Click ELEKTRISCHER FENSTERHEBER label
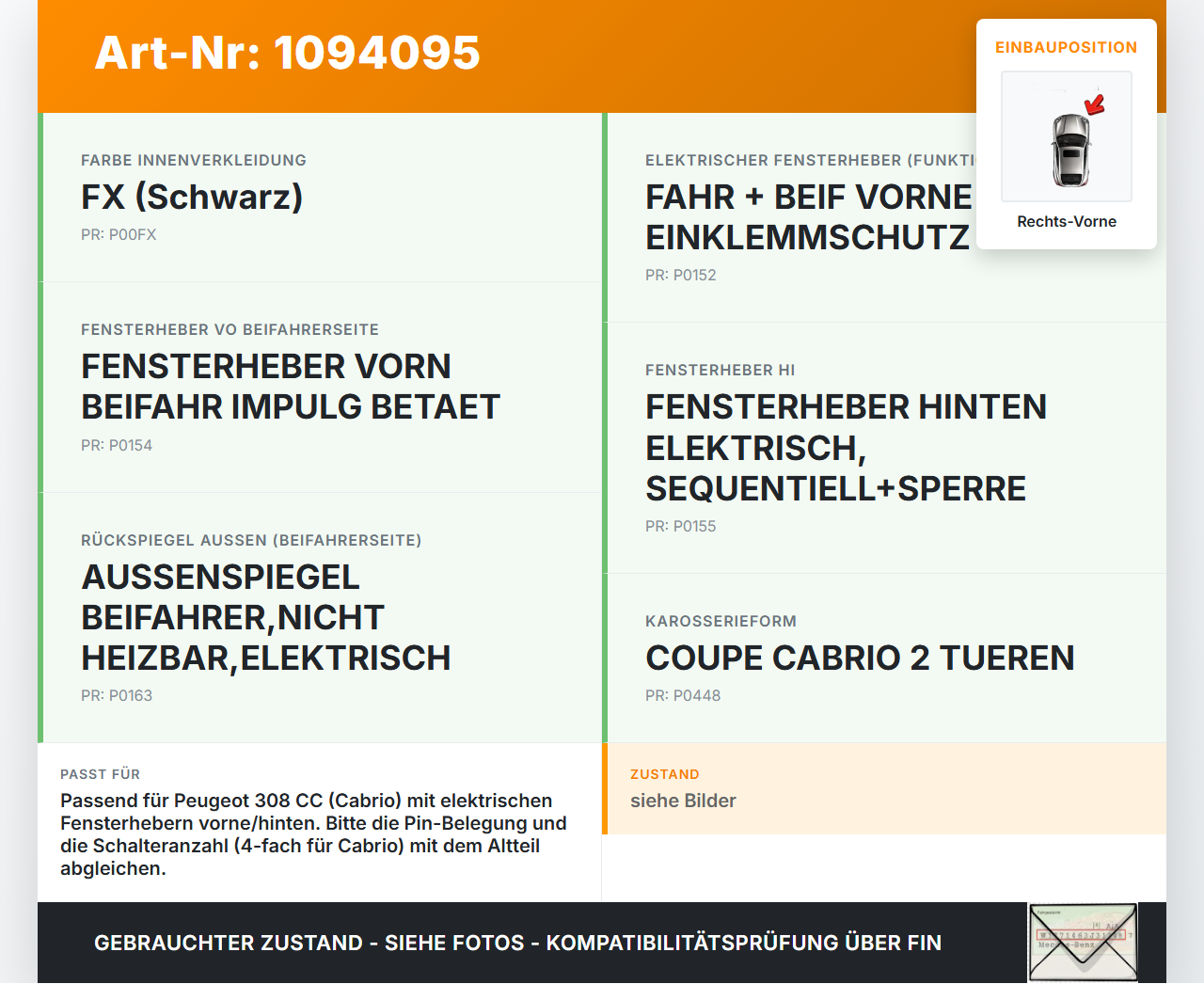This screenshot has width=1204, height=984. (x=811, y=161)
